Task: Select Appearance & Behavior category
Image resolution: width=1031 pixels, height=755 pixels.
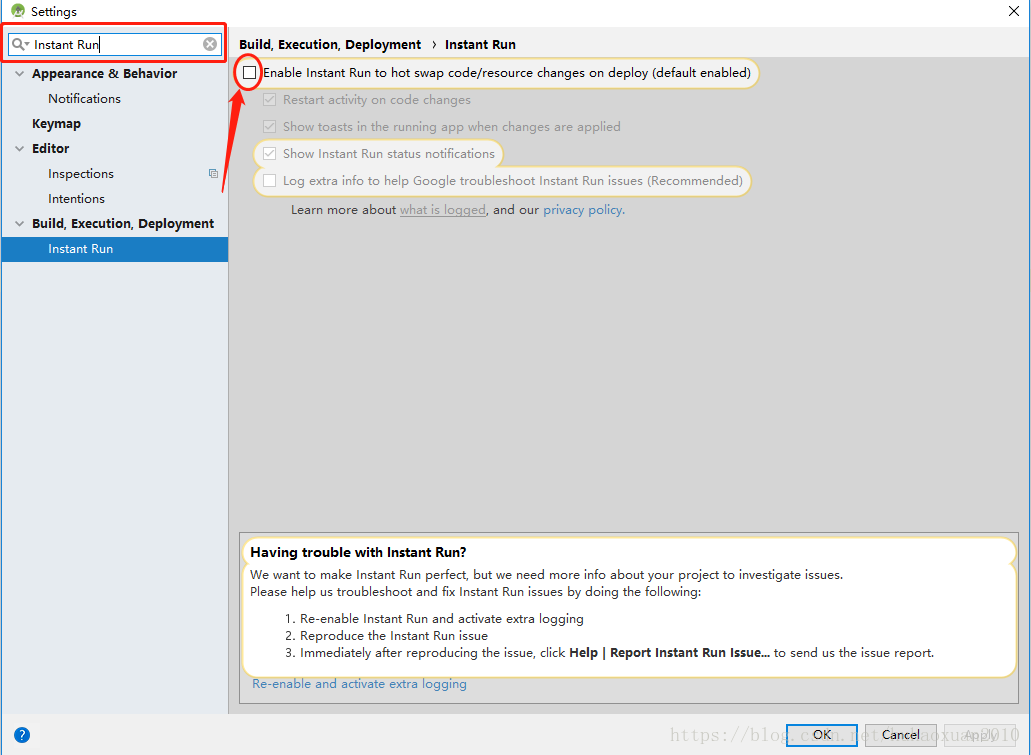Action: (105, 74)
